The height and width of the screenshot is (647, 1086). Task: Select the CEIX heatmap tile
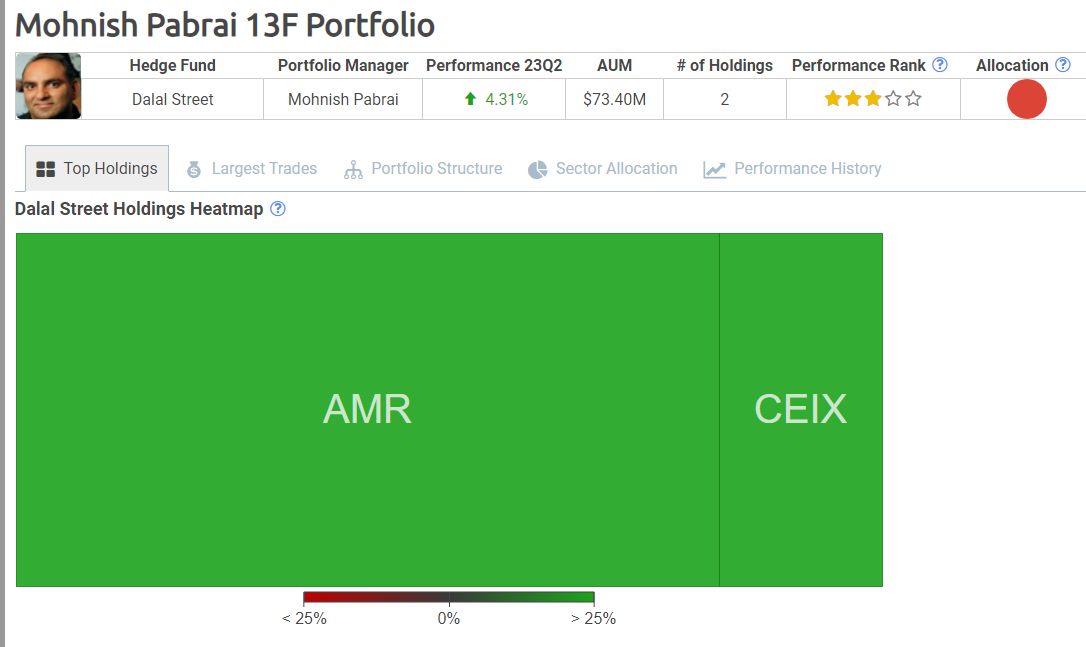801,409
